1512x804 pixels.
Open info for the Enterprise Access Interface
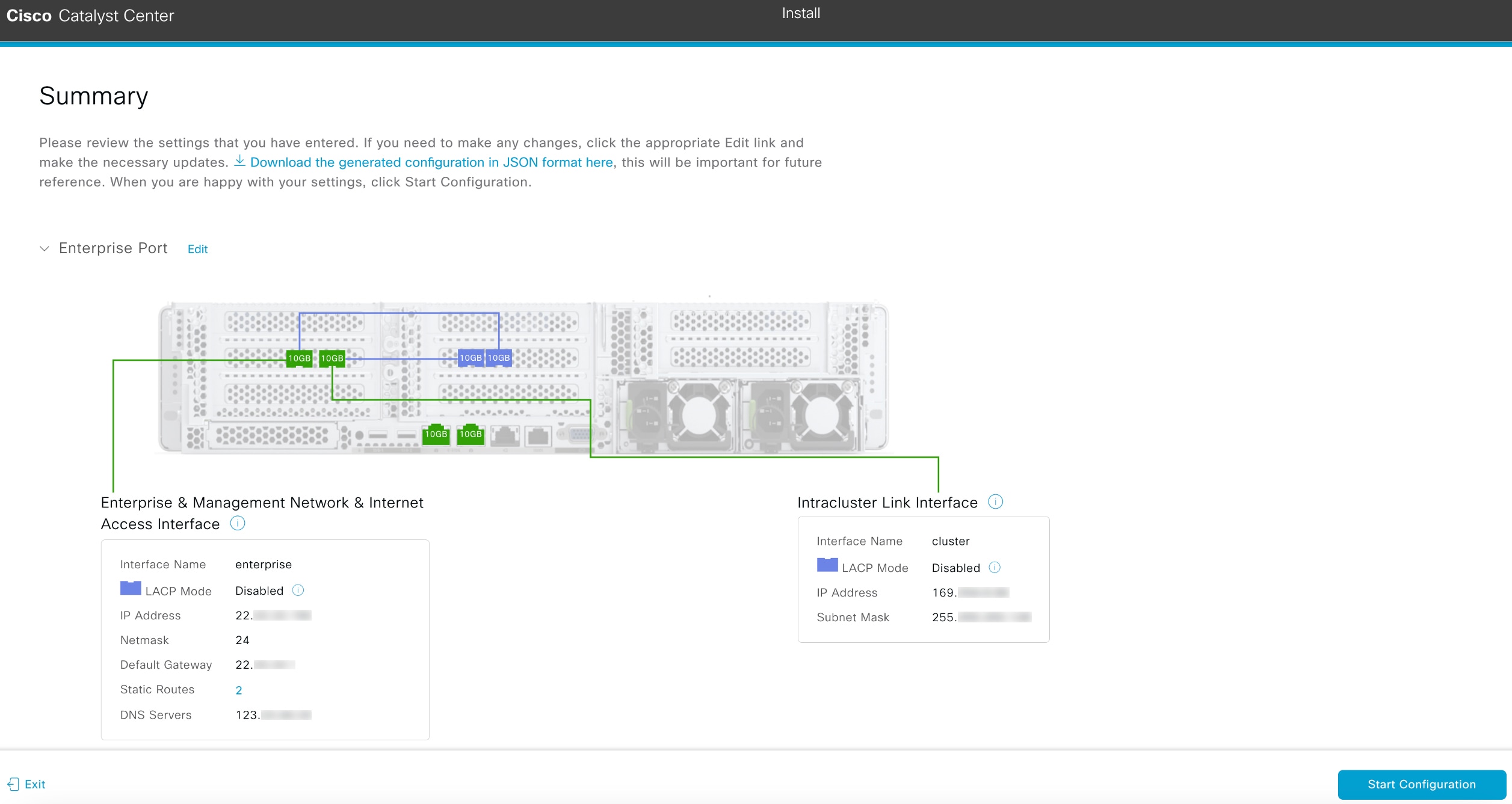pos(238,523)
